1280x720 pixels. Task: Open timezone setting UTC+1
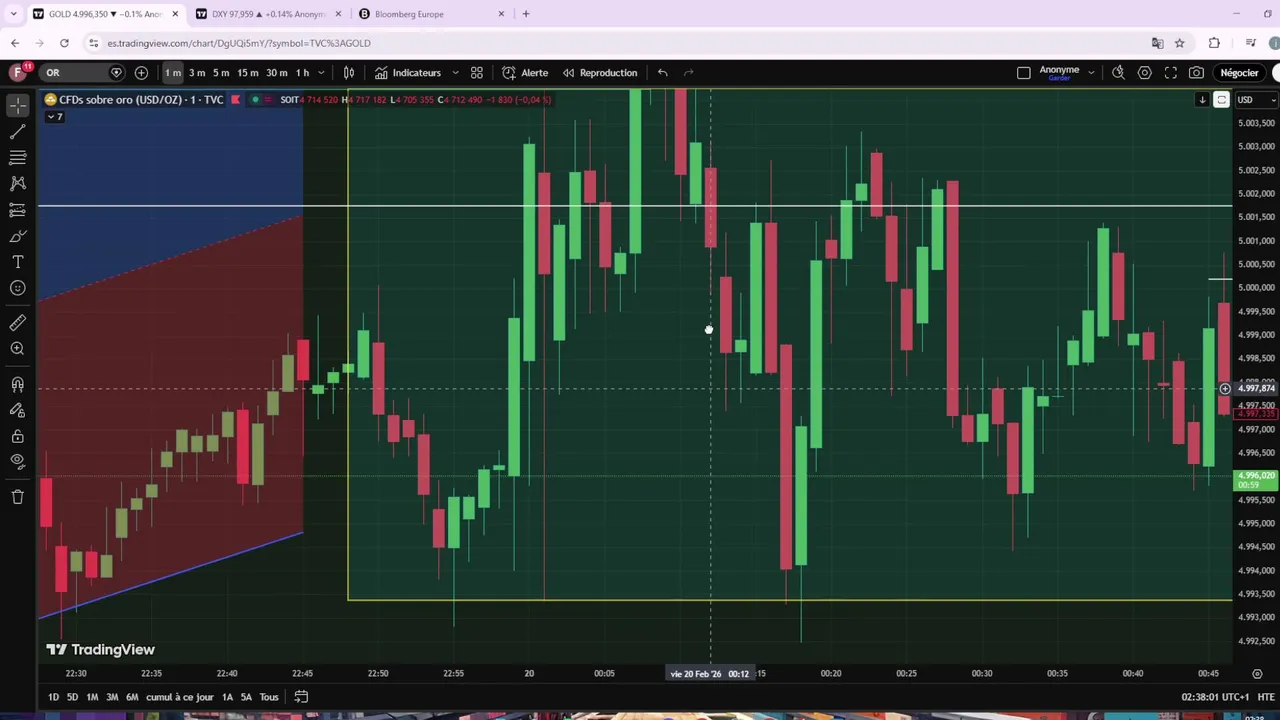1215,697
